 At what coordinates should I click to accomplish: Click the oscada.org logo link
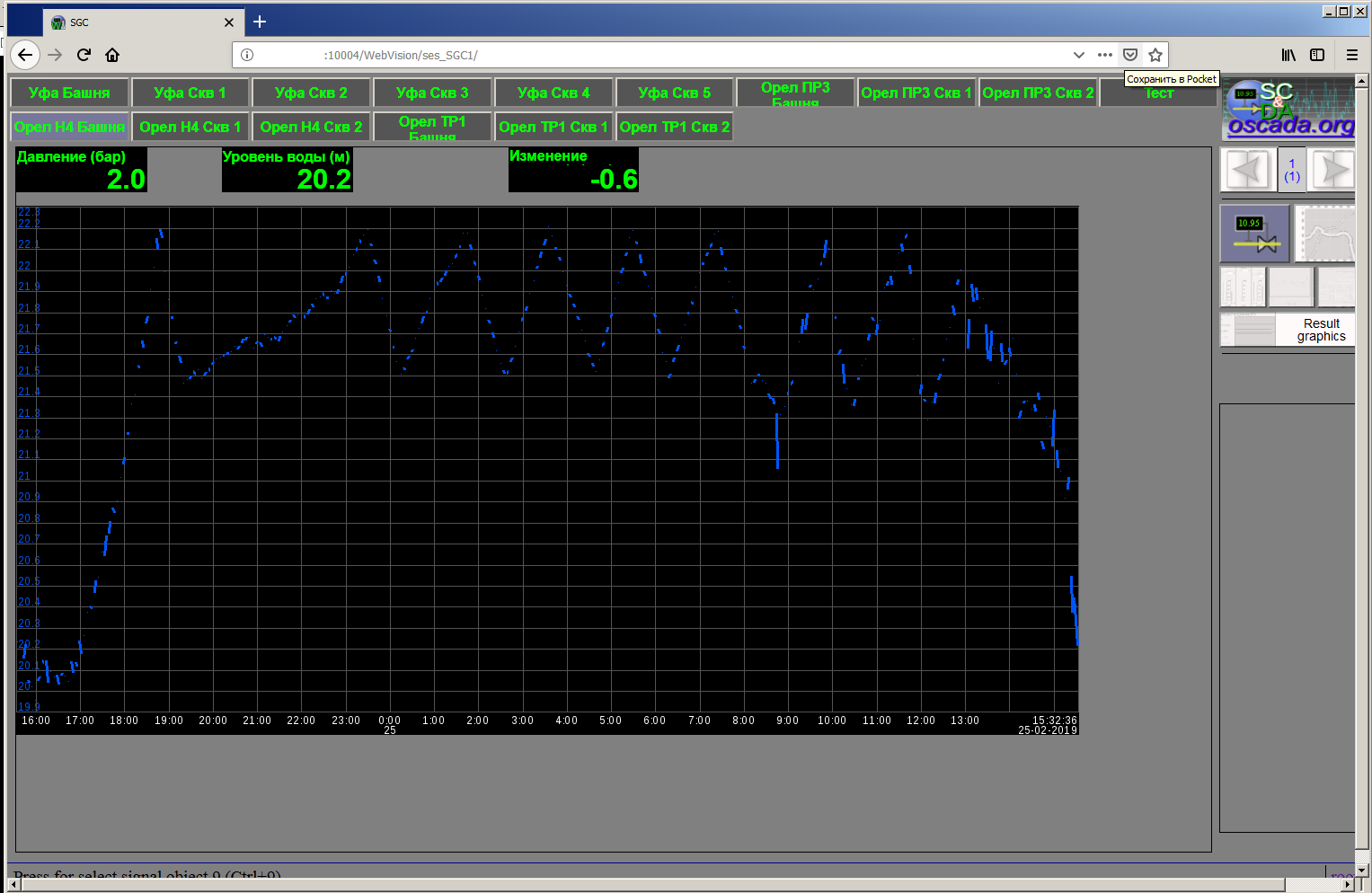click(1288, 109)
